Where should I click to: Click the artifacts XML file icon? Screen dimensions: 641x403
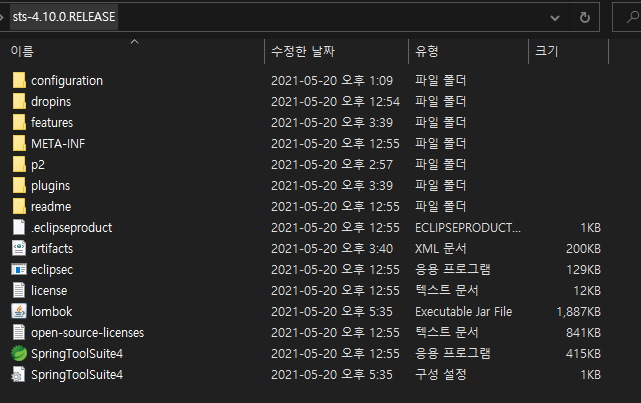pyautogui.click(x=19, y=249)
